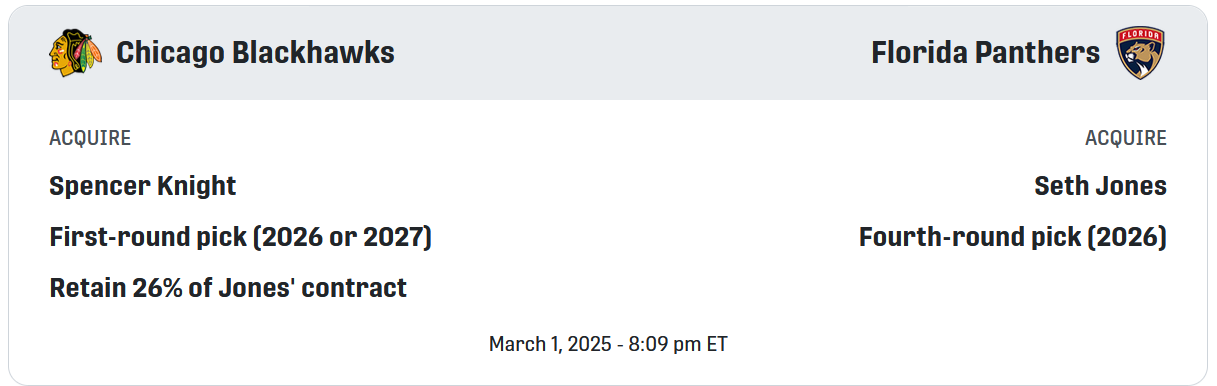Select Spencer Knight player name

click(x=143, y=186)
